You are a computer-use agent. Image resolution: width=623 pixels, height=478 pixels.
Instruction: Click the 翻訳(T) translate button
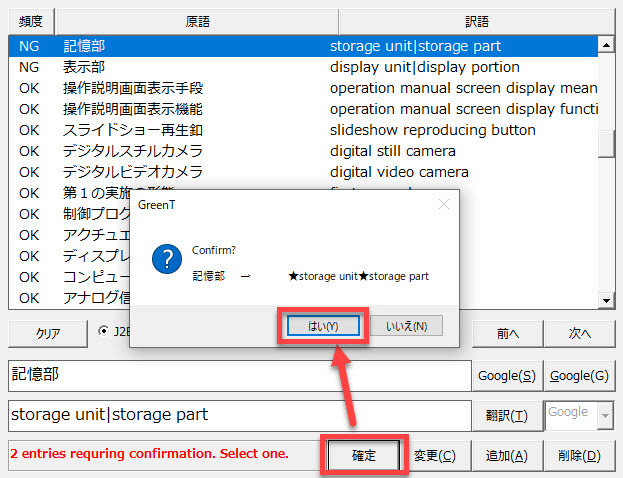click(x=506, y=415)
